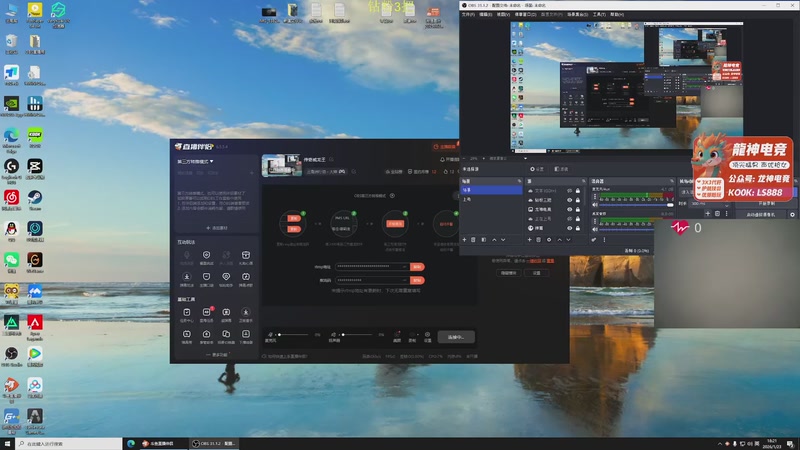800x450 pixels.
Task: Mute desktop audio channel in OBS mixer
Action: pos(595,229)
